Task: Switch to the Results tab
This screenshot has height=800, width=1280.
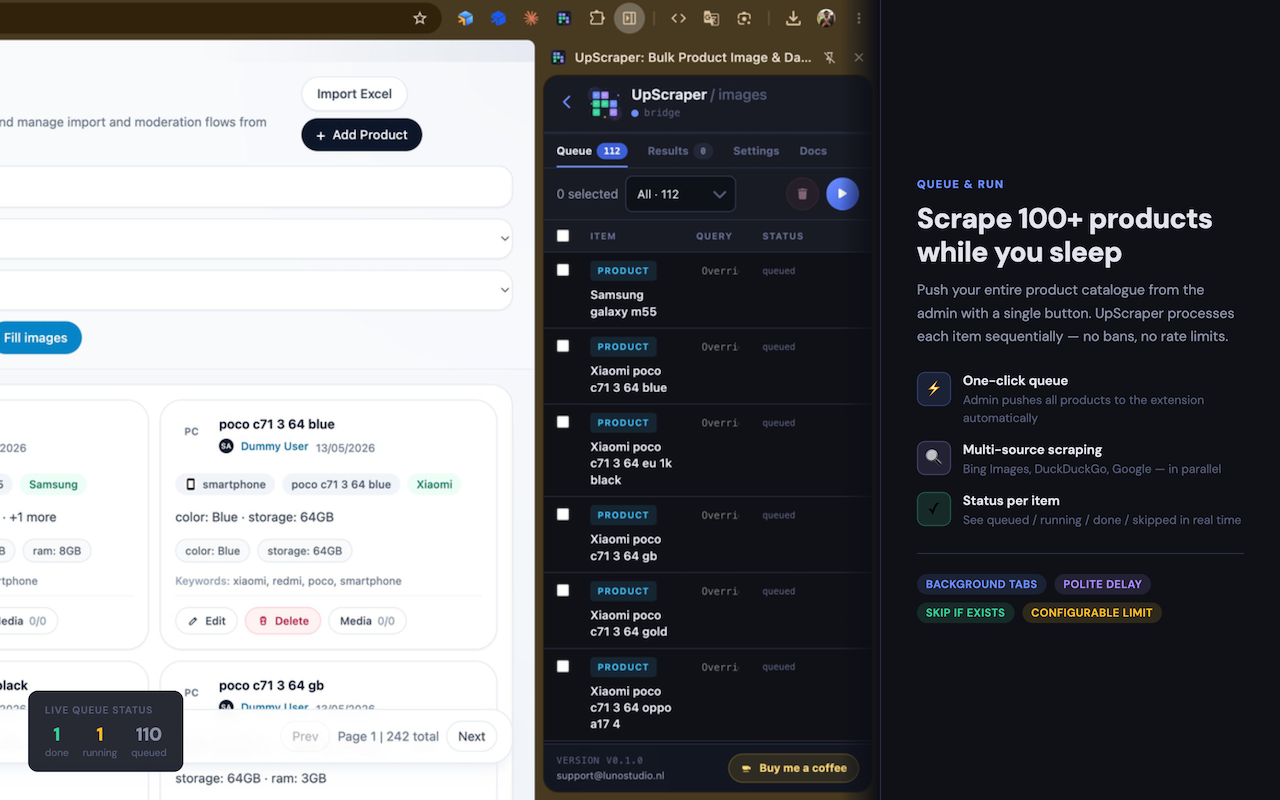Action: 680,151
